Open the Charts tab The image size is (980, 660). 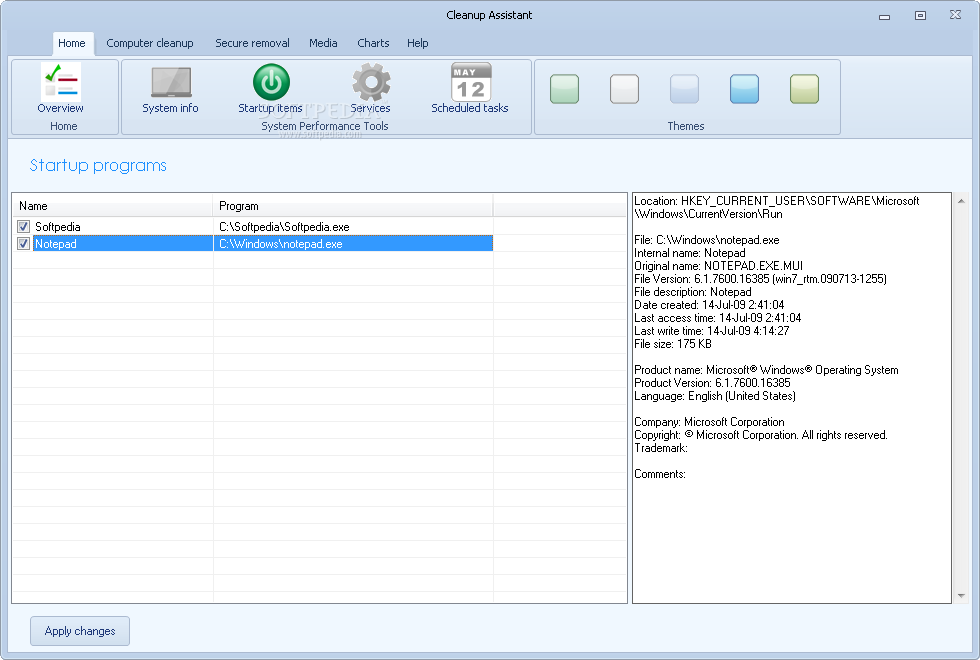coord(373,43)
